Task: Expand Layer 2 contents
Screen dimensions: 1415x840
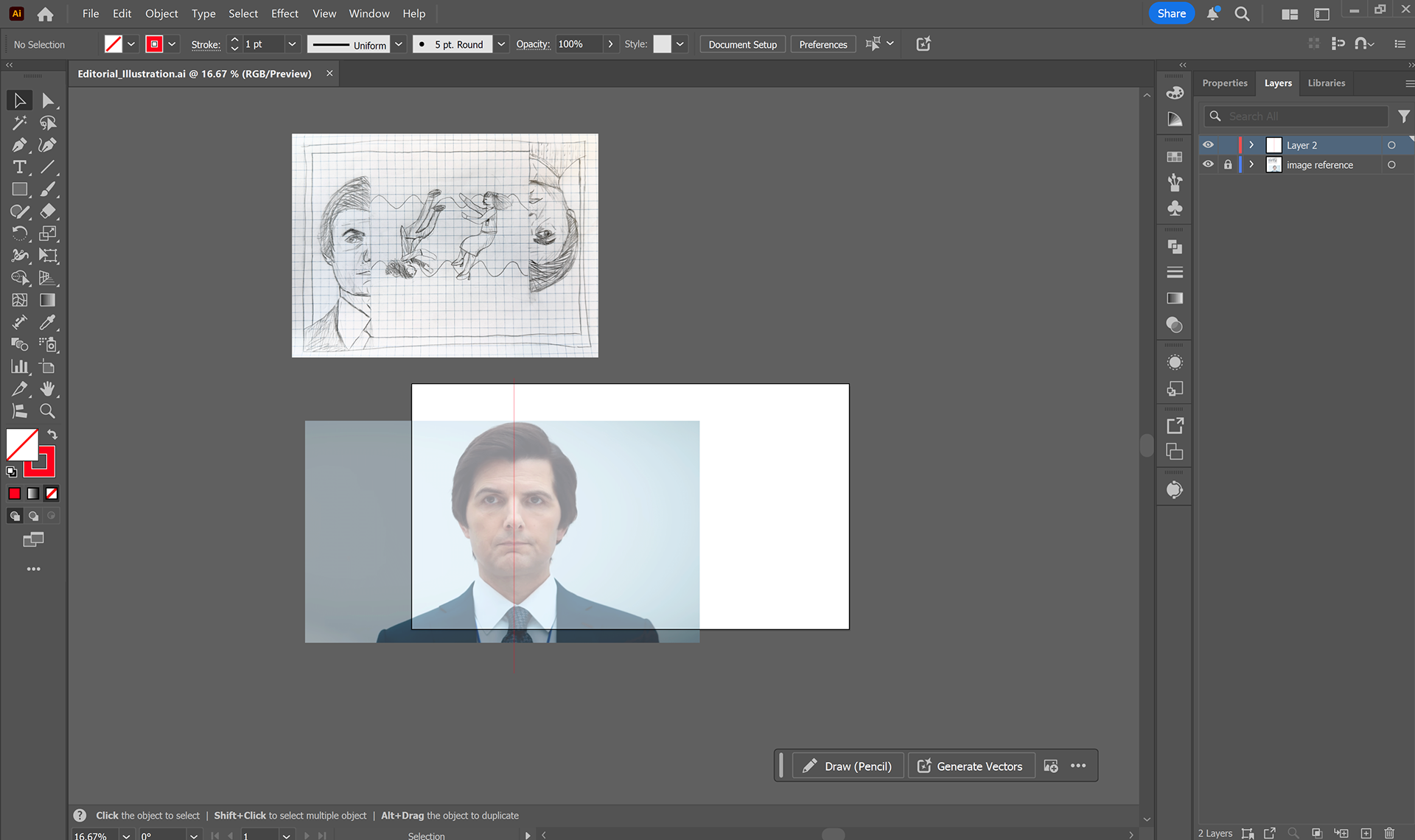Action: (1251, 145)
